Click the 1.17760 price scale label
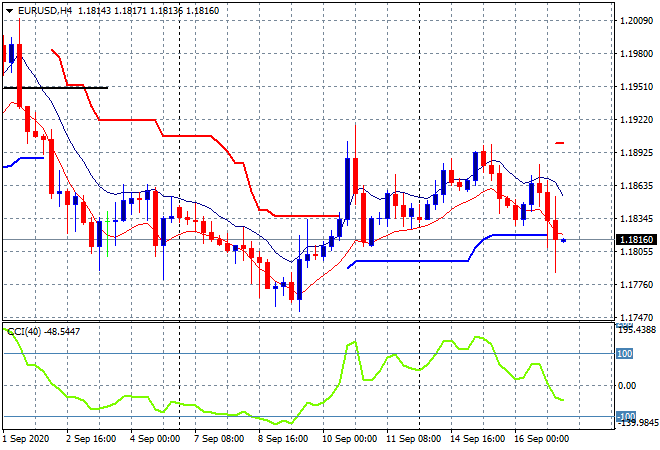The width and height of the screenshot is (660, 450). [637, 285]
